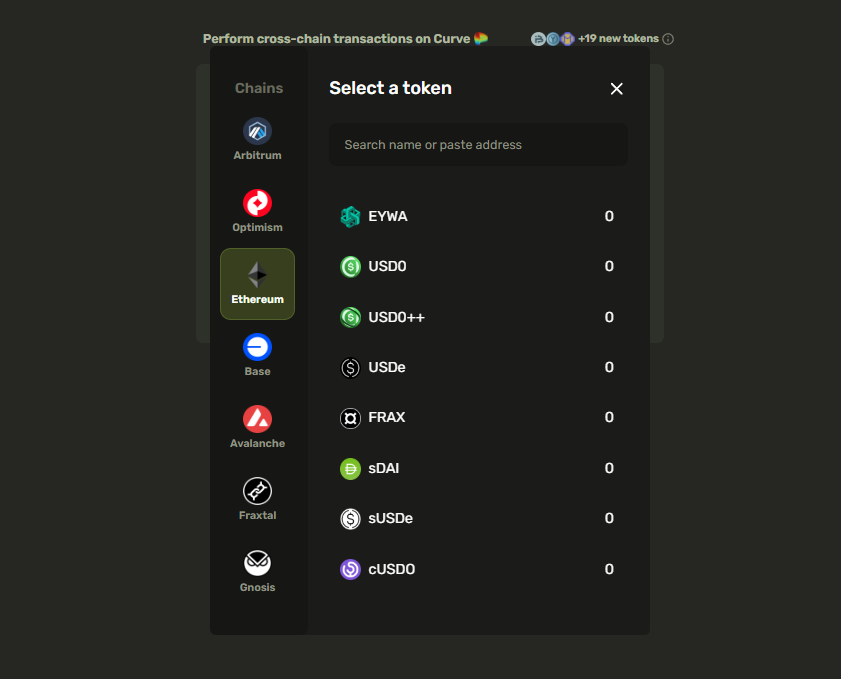
Task: Select the Base chain icon
Action: [x=257, y=347]
